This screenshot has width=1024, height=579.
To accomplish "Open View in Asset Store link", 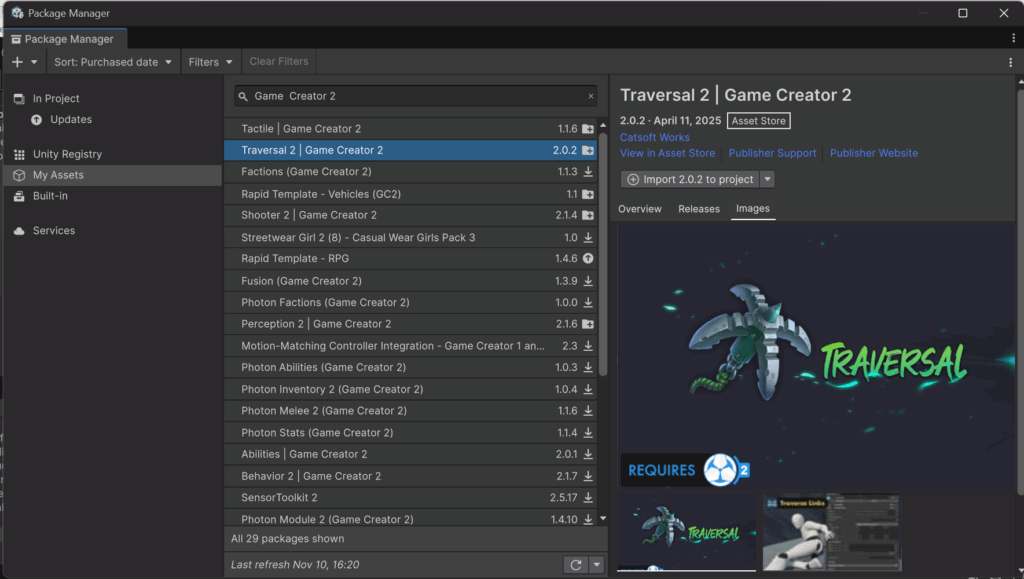I will pyautogui.click(x=667, y=153).
